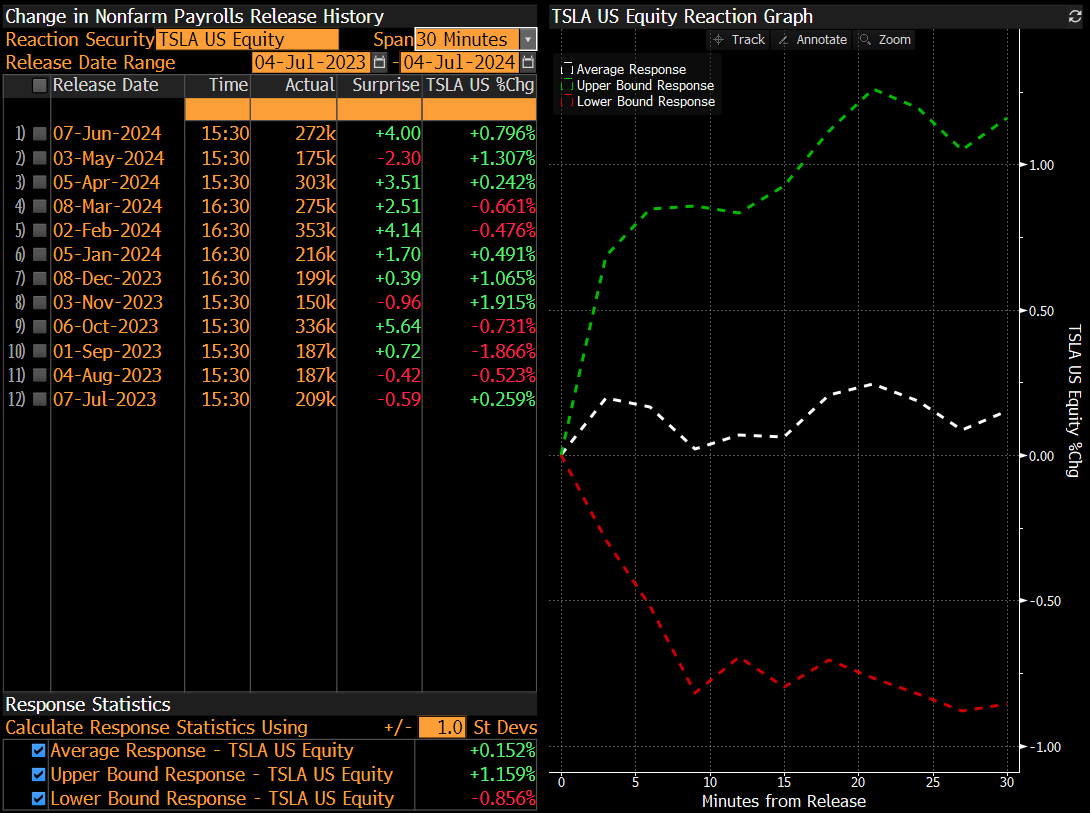Screen dimensions: 1090x813
Task: Open the Span dropdown arrow
Action: (x=528, y=40)
